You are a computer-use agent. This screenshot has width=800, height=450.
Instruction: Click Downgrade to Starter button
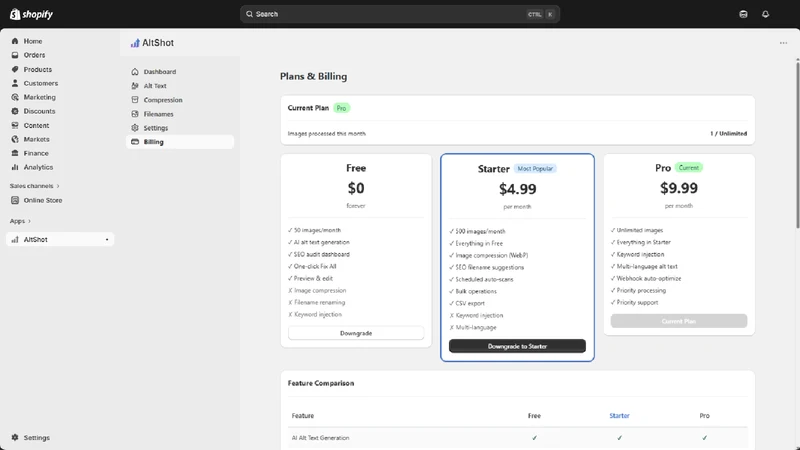tap(517, 346)
